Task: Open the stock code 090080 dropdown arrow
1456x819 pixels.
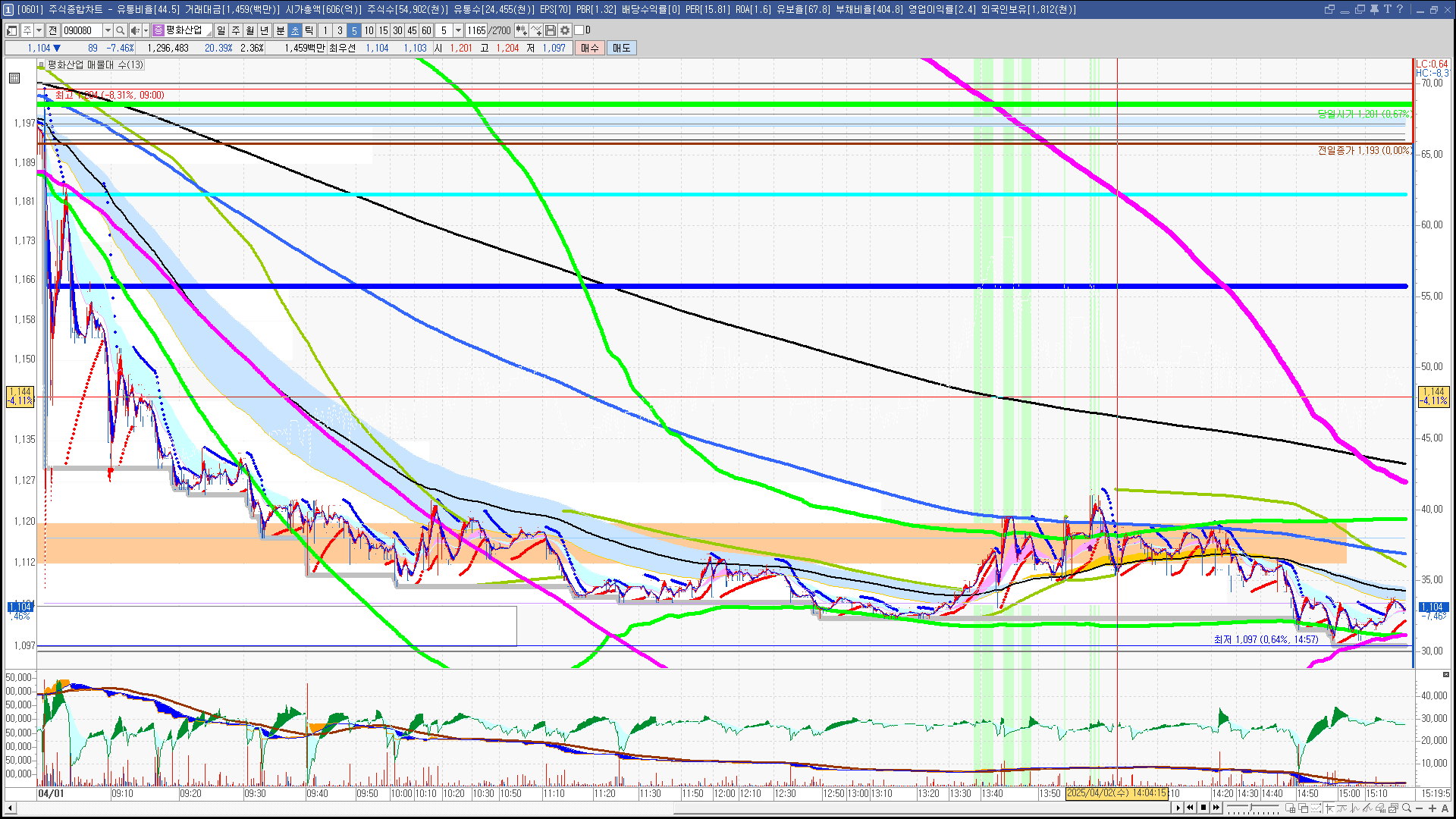Action: click(108, 30)
